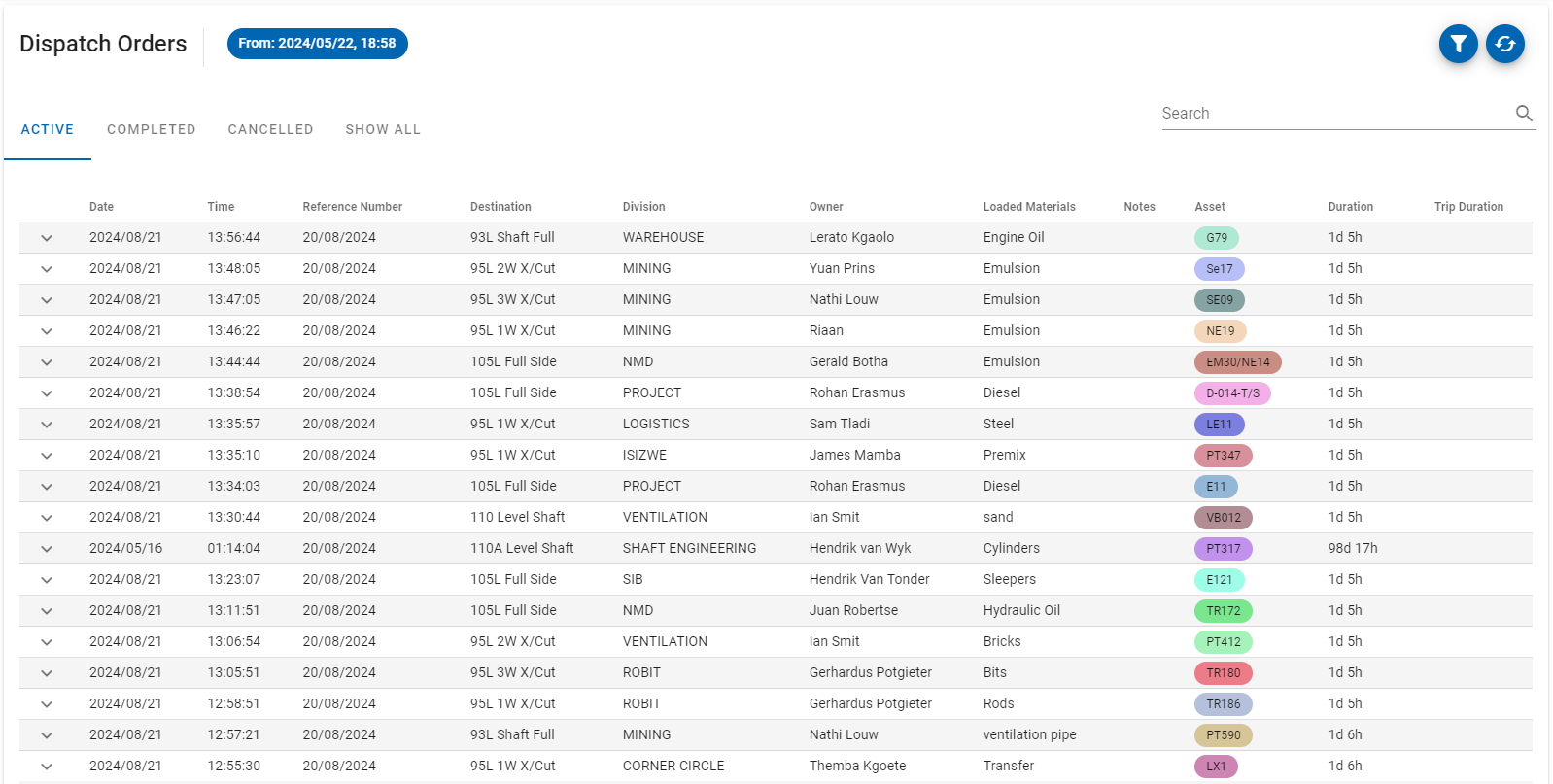Open the filter options button

tap(1458, 44)
